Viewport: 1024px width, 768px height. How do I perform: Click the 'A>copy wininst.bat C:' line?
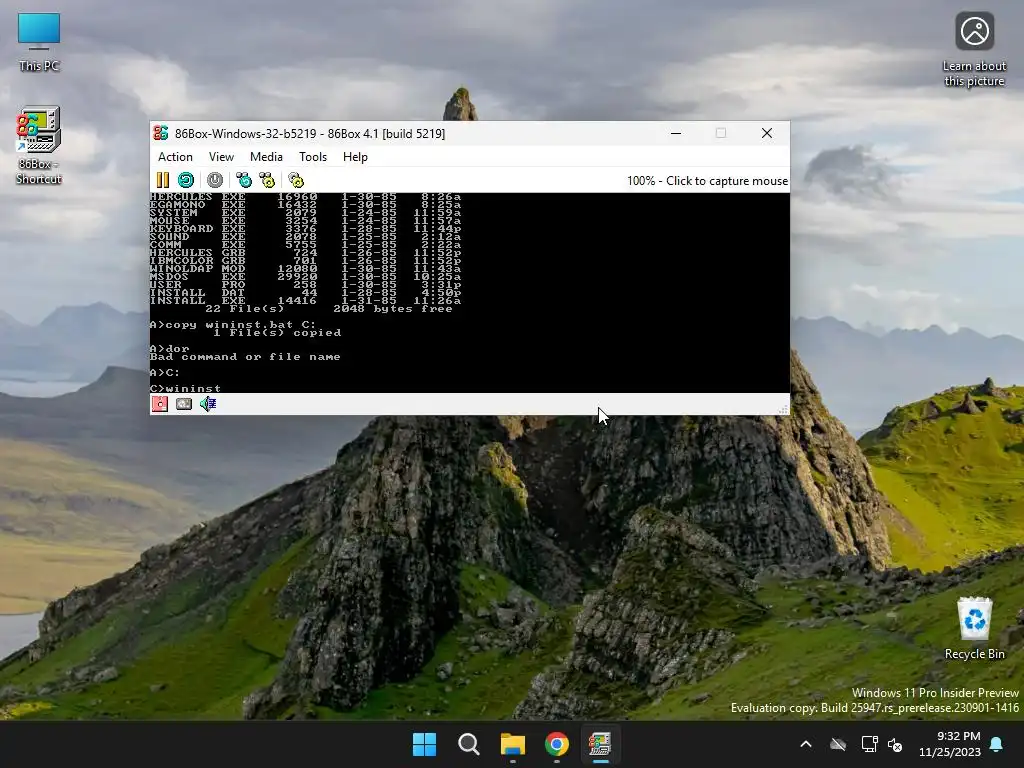point(233,325)
